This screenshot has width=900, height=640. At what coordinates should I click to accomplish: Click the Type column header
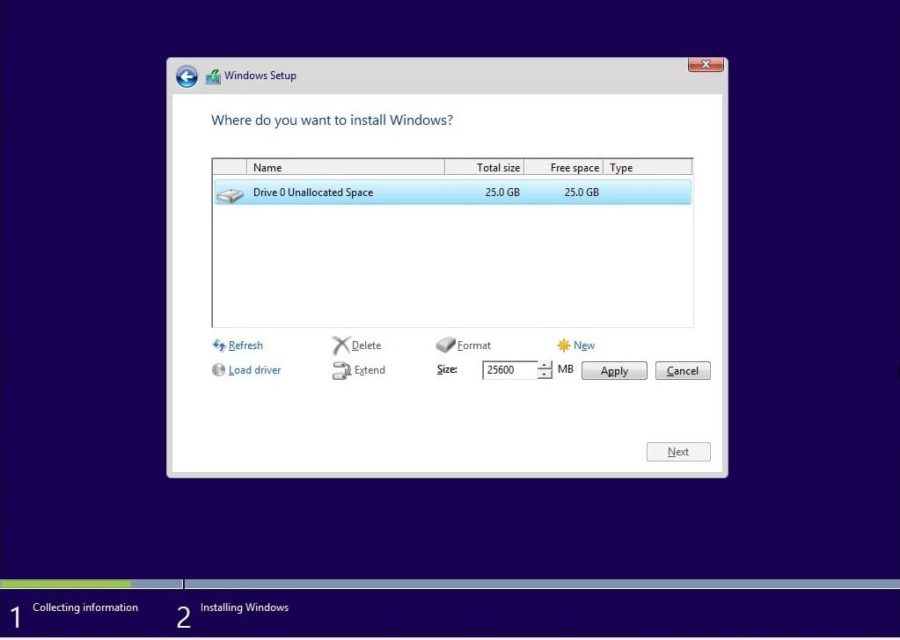coord(647,168)
